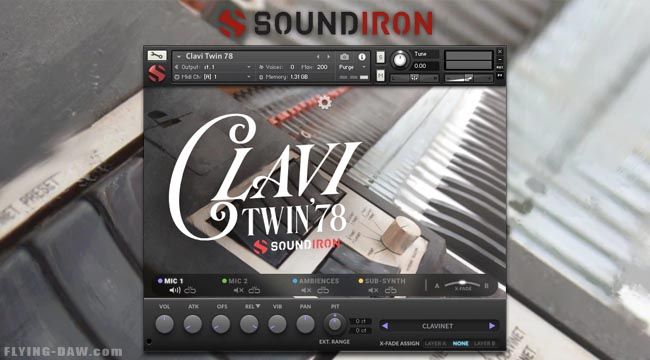The image size is (650, 360).
Task: Open the Purge dropdown menu
Action: tap(352, 67)
